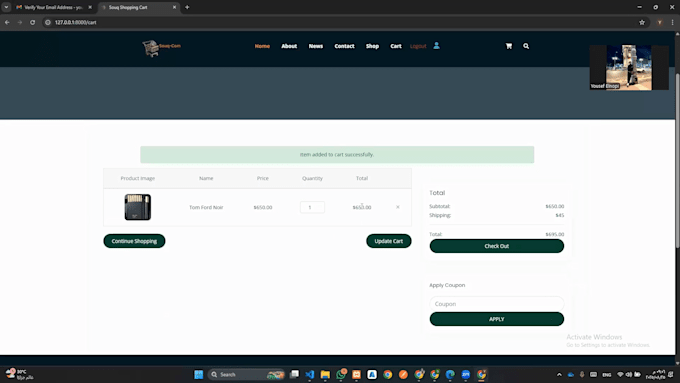
Task: Click the Update Cart button
Action: point(389,241)
